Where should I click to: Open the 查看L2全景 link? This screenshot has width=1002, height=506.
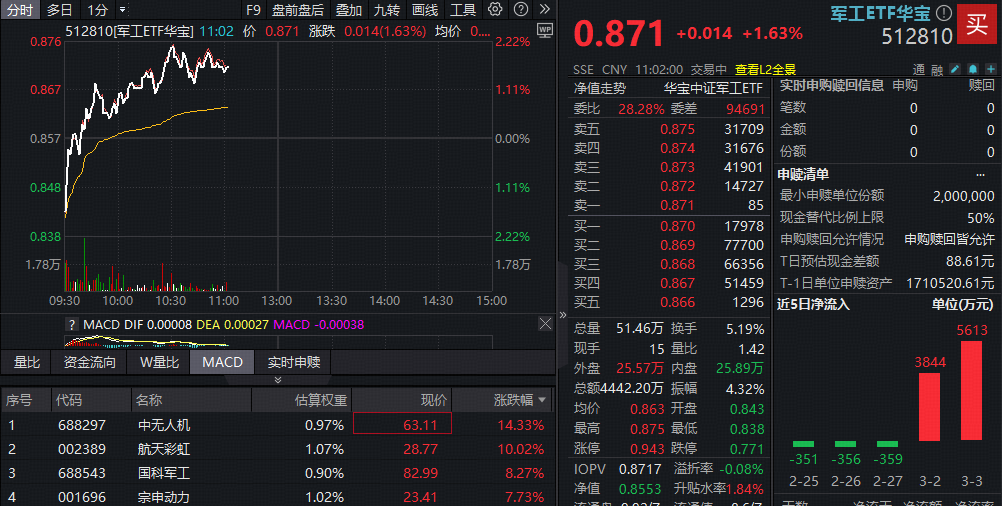tap(765, 70)
